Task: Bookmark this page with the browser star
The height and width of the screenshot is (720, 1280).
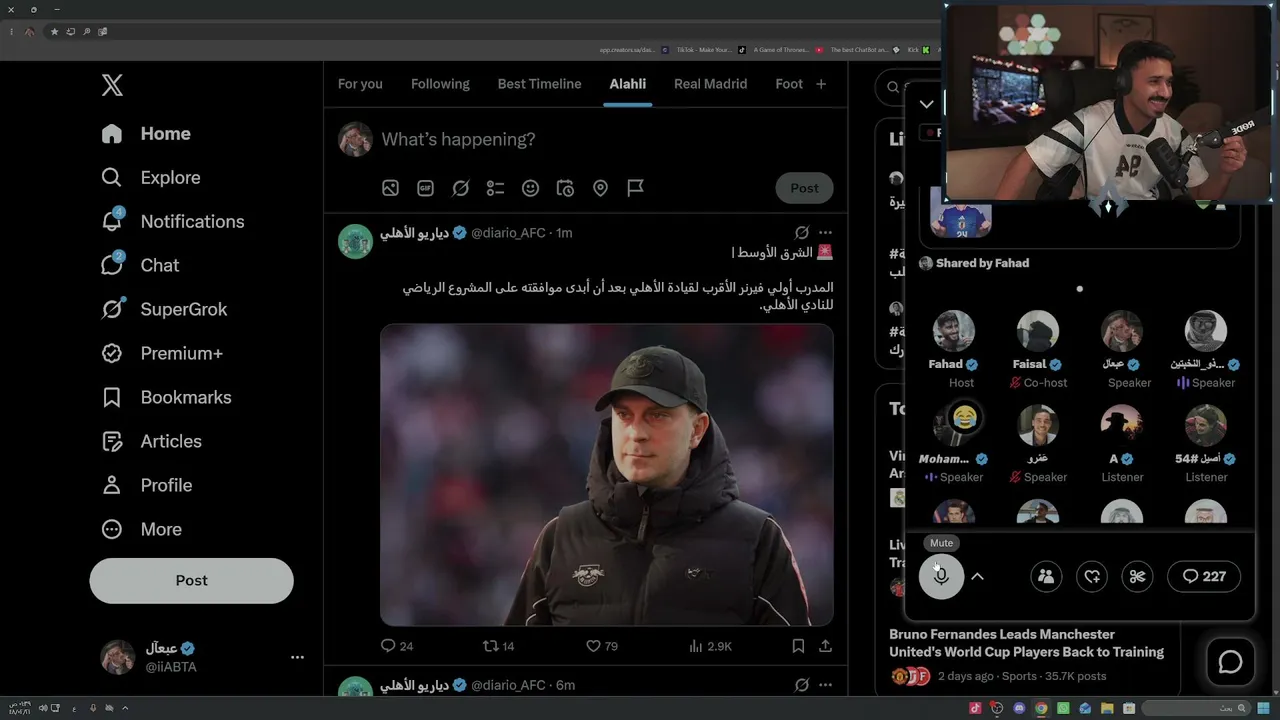Action: tap(54, 32)
